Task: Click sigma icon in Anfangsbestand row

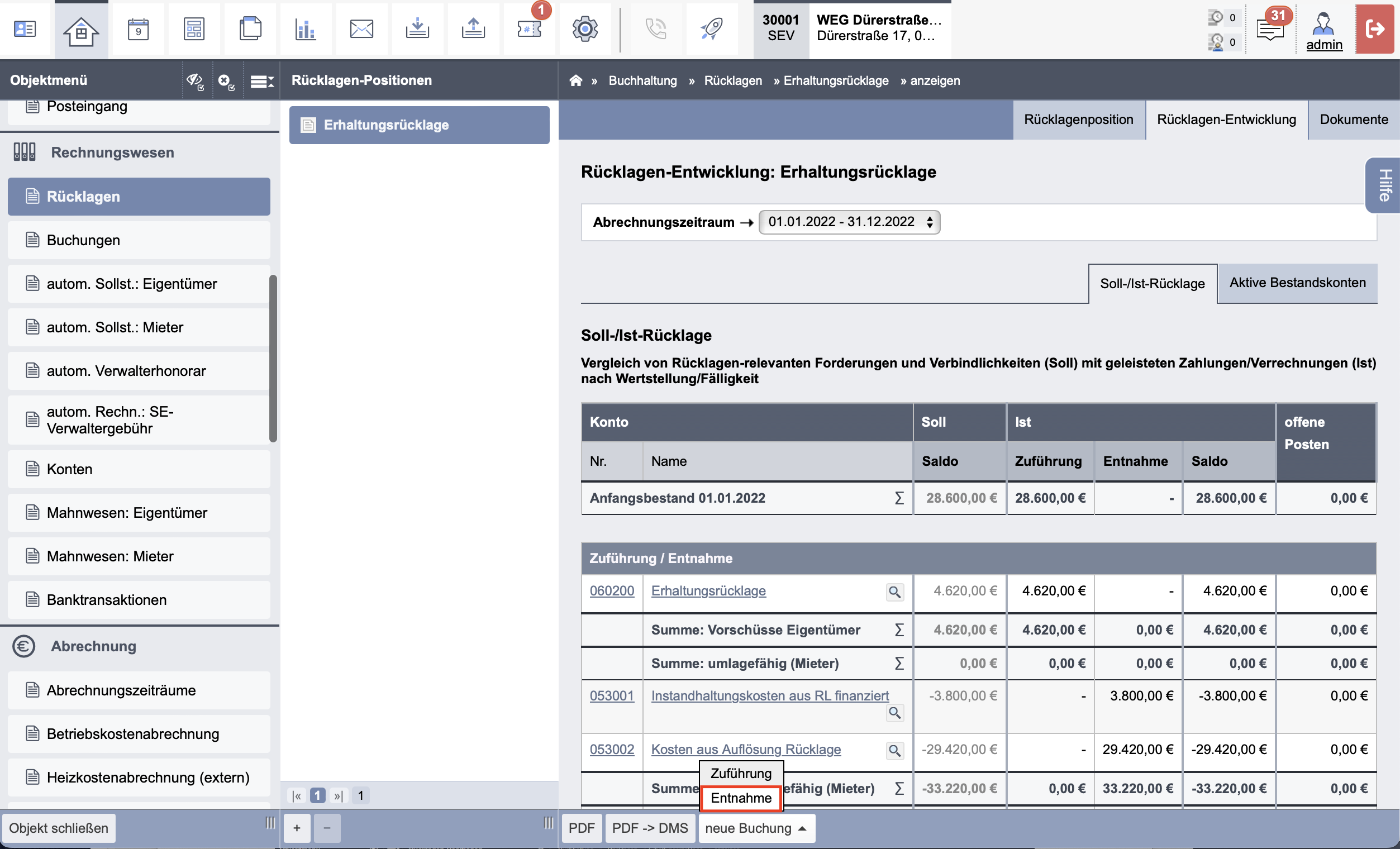Action: point(899,498)
